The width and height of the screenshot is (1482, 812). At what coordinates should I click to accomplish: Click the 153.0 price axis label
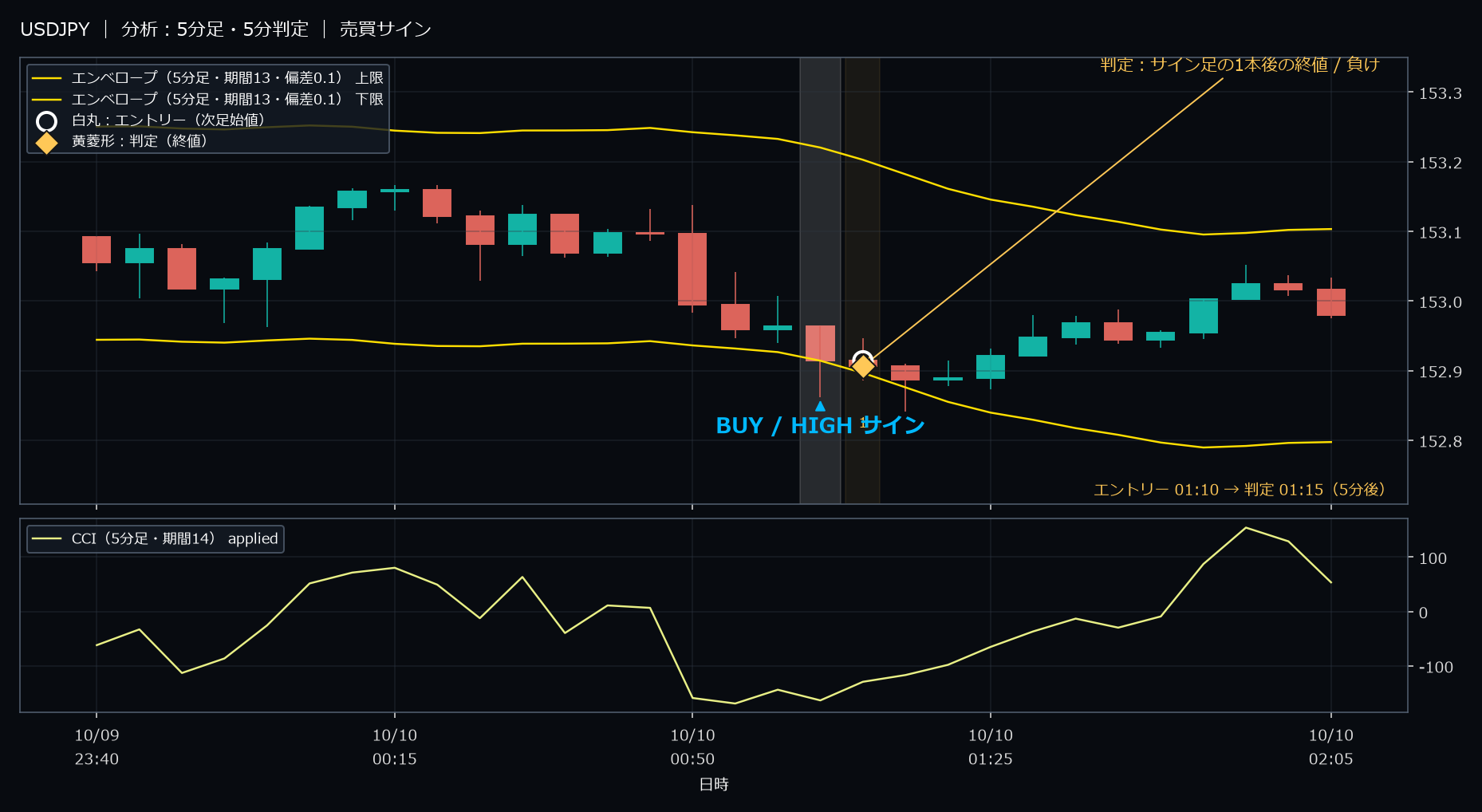(1441, 302)
